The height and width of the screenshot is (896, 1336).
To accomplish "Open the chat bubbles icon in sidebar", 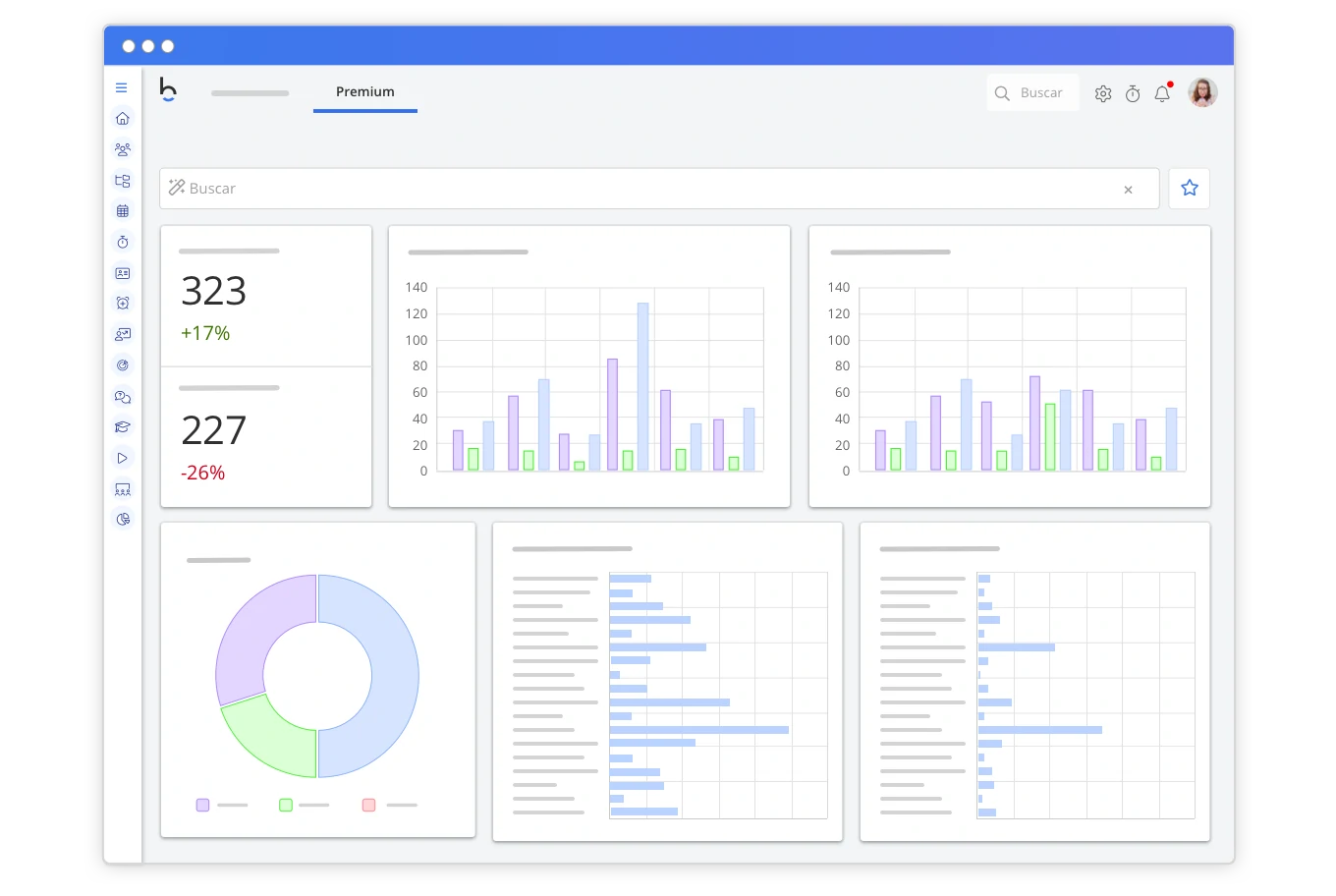I will point(123,397).
